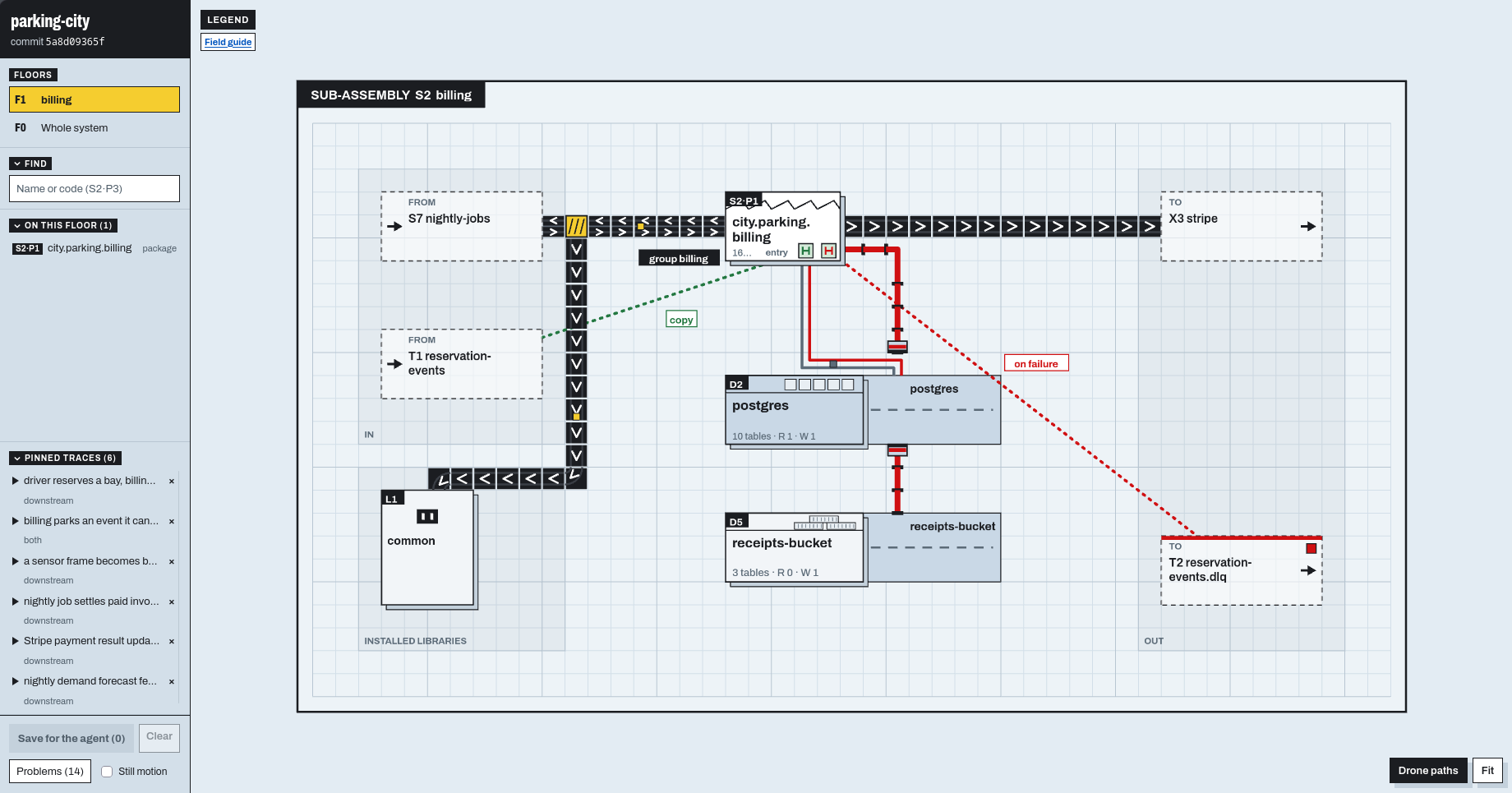Expand the 'driver reserves a bay' trace
The height and width of the screenshot is (793, 1512).
(x=16, y=481)
